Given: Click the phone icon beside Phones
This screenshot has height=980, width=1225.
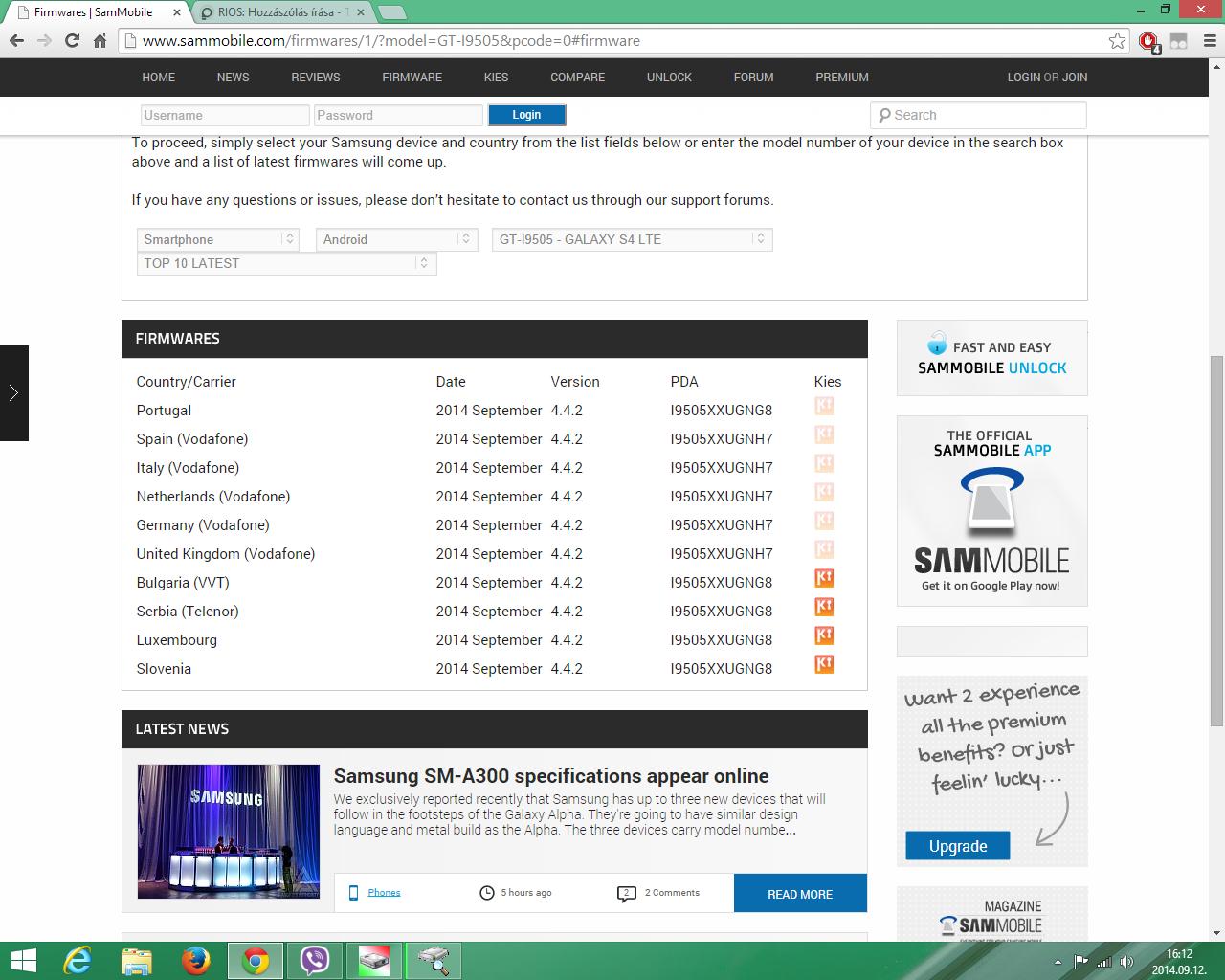Looking at the screenshot, I should pos(353,893).
